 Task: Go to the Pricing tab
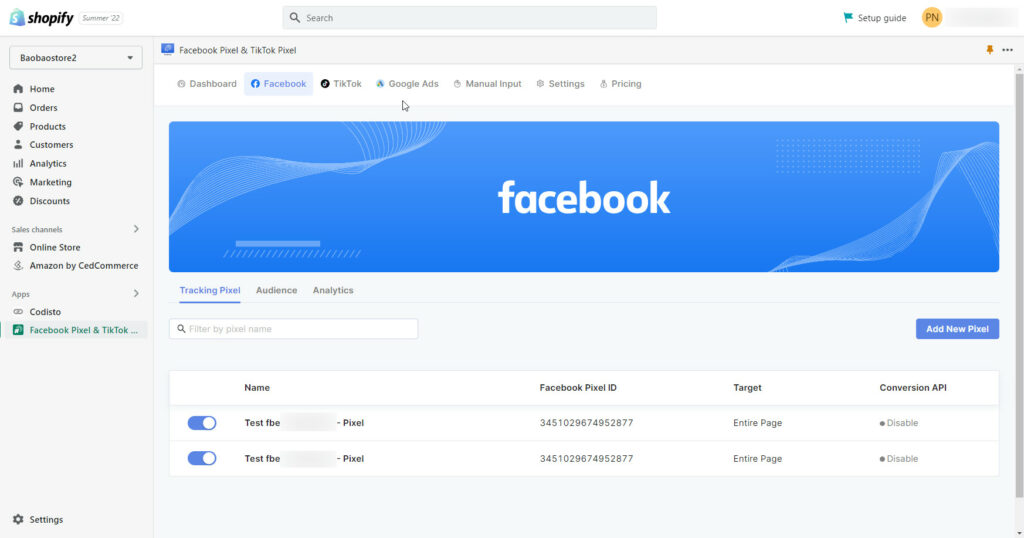pyautogui.click(x=620, y=84)
